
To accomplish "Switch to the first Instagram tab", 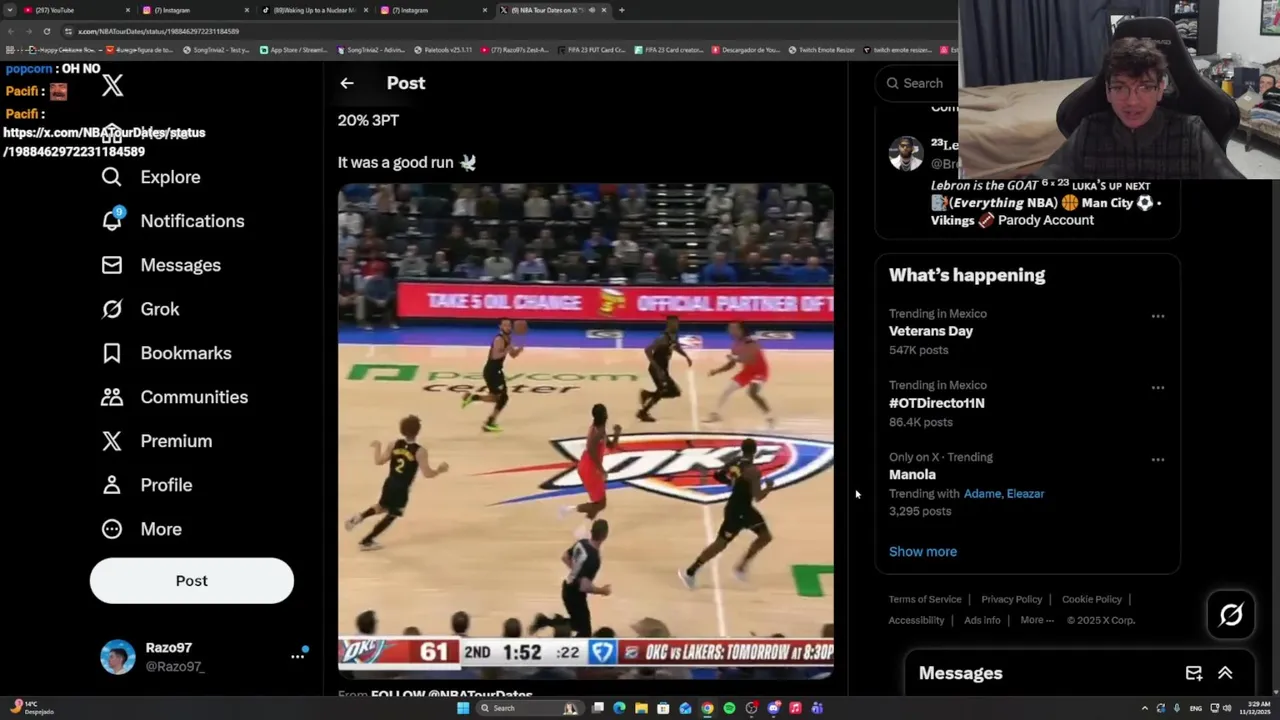I will pos(196,10).
